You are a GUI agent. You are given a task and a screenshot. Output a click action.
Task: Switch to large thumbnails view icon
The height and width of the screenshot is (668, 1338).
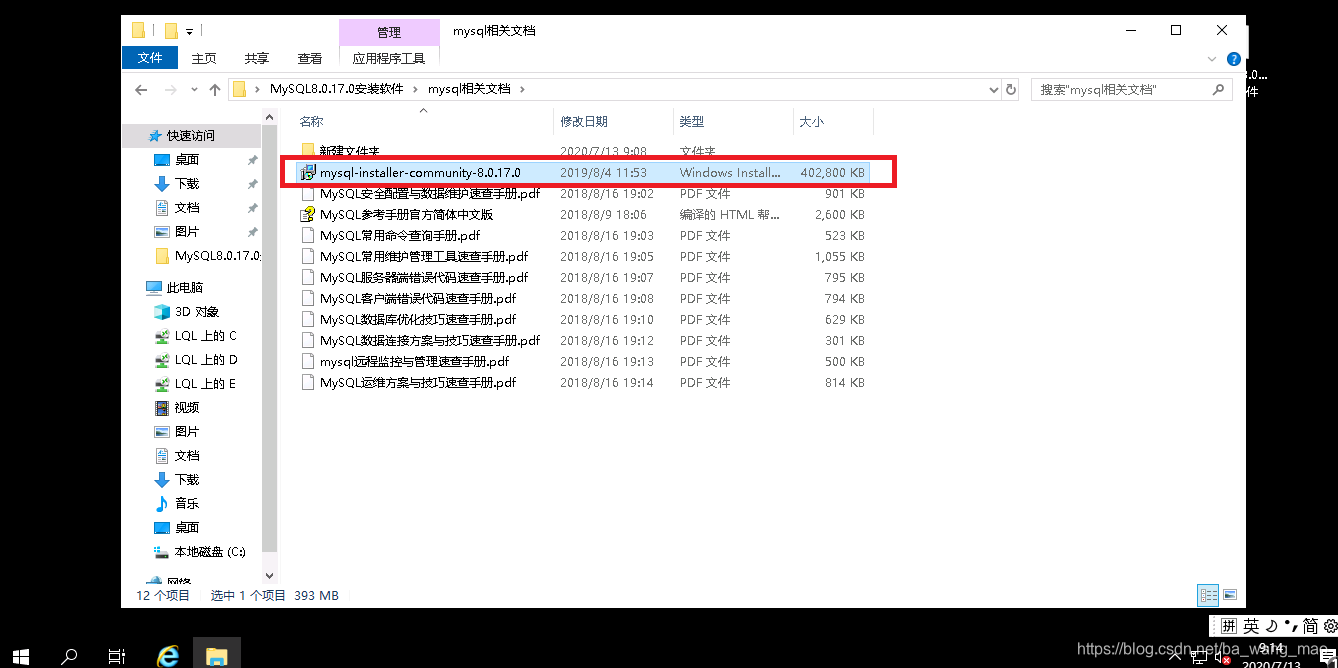1229,595
